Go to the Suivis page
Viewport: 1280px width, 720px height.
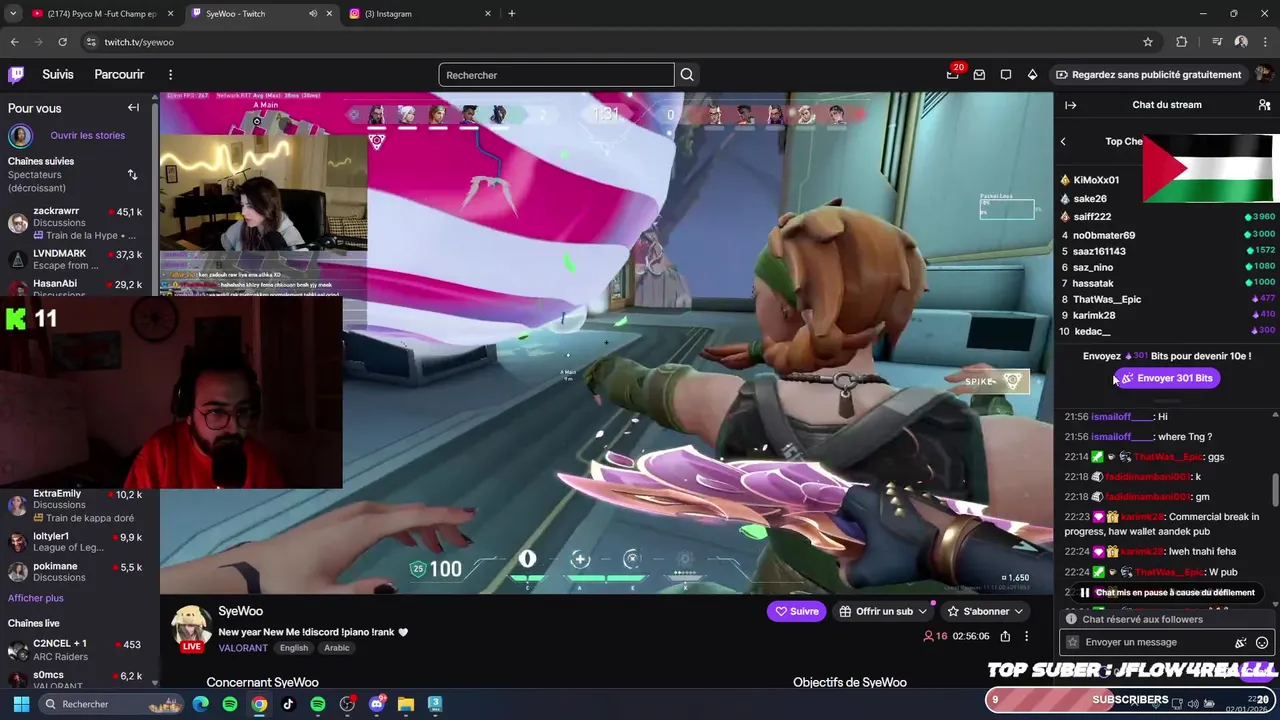(x=58, y=74)
